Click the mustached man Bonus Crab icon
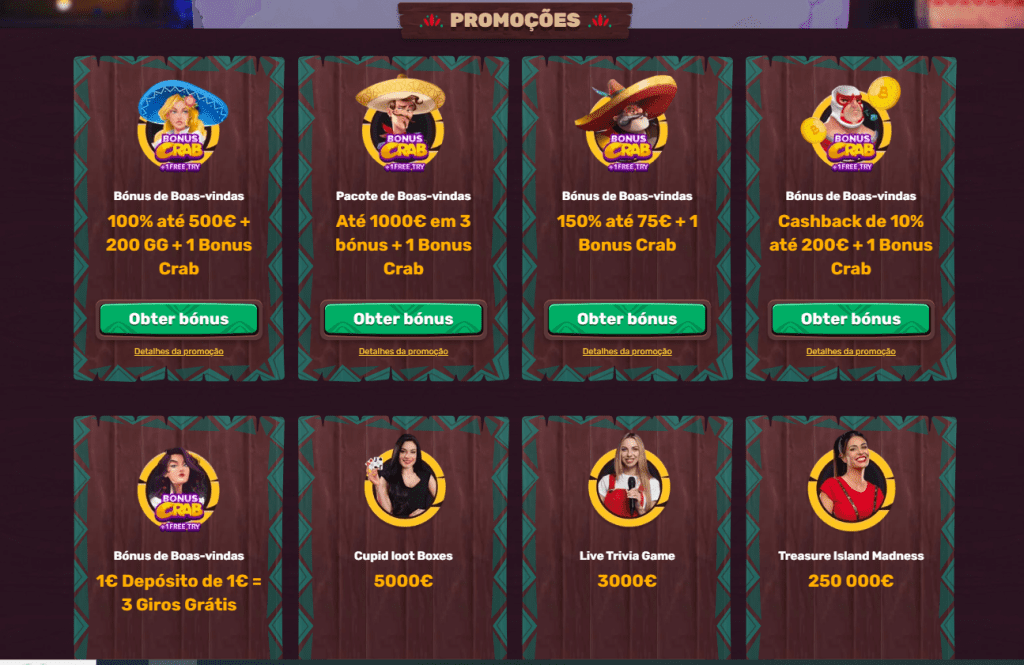 403,124
